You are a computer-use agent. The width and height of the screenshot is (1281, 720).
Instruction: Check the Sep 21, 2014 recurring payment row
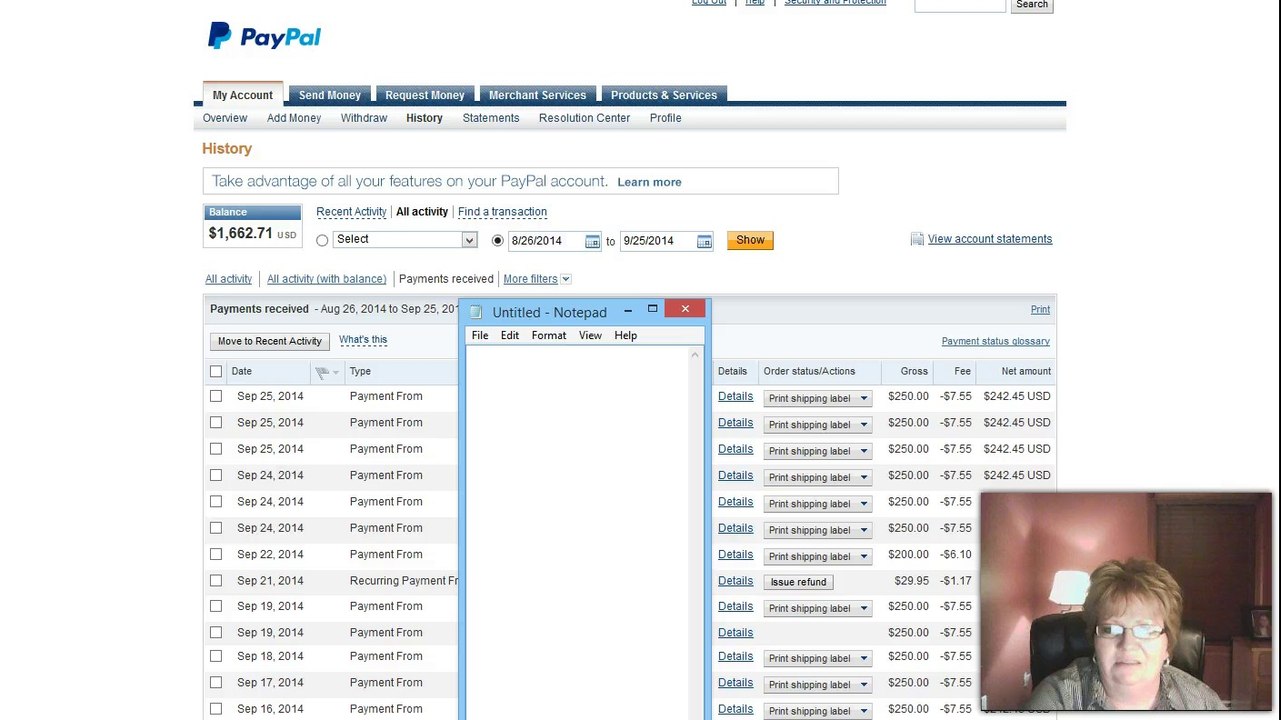pyautogui.click(x=216, y=580)
